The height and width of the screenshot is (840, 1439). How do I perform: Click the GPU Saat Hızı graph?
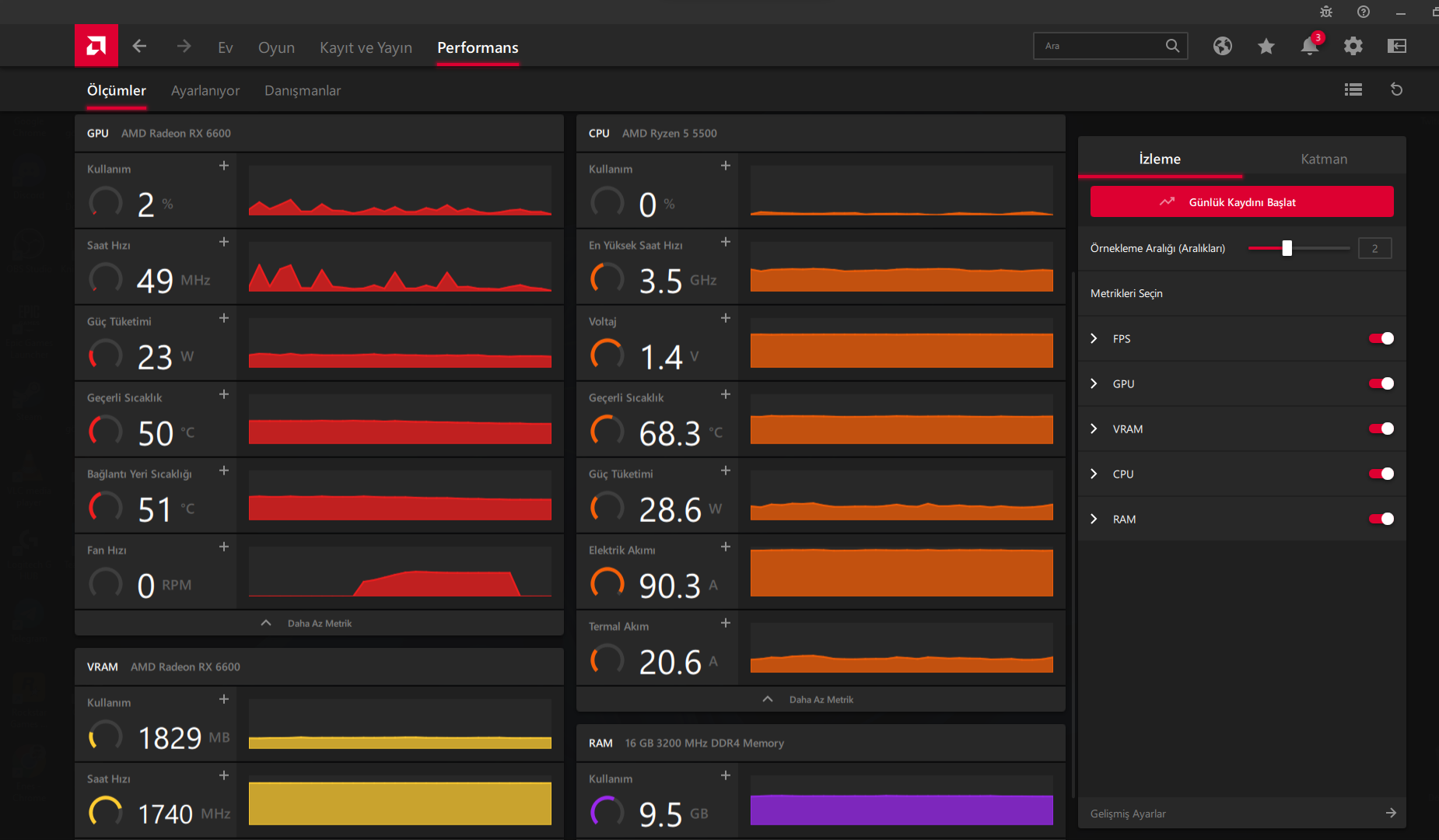click(x=400, y=267)
